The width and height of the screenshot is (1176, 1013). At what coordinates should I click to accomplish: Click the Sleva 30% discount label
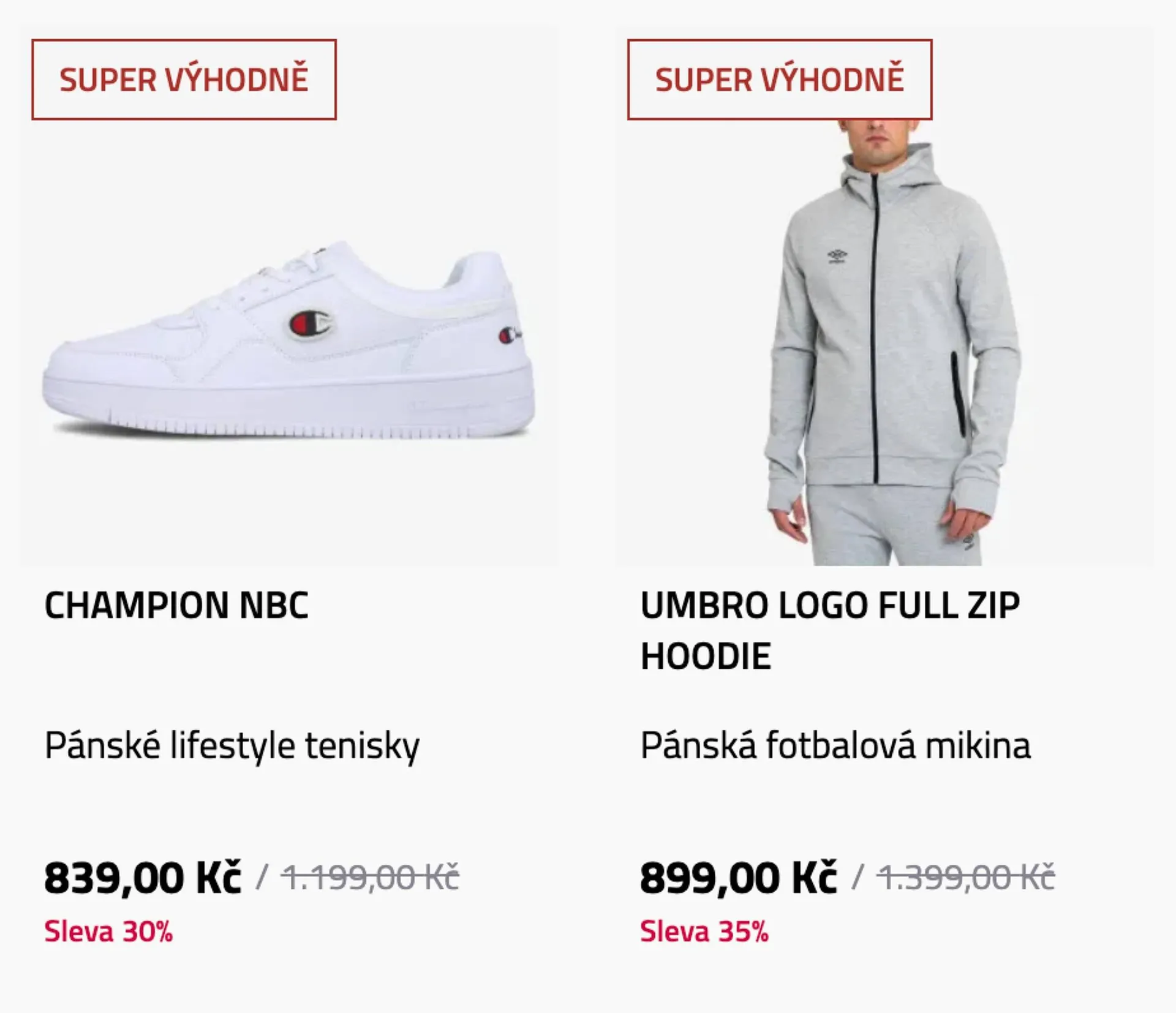[108, 932]
